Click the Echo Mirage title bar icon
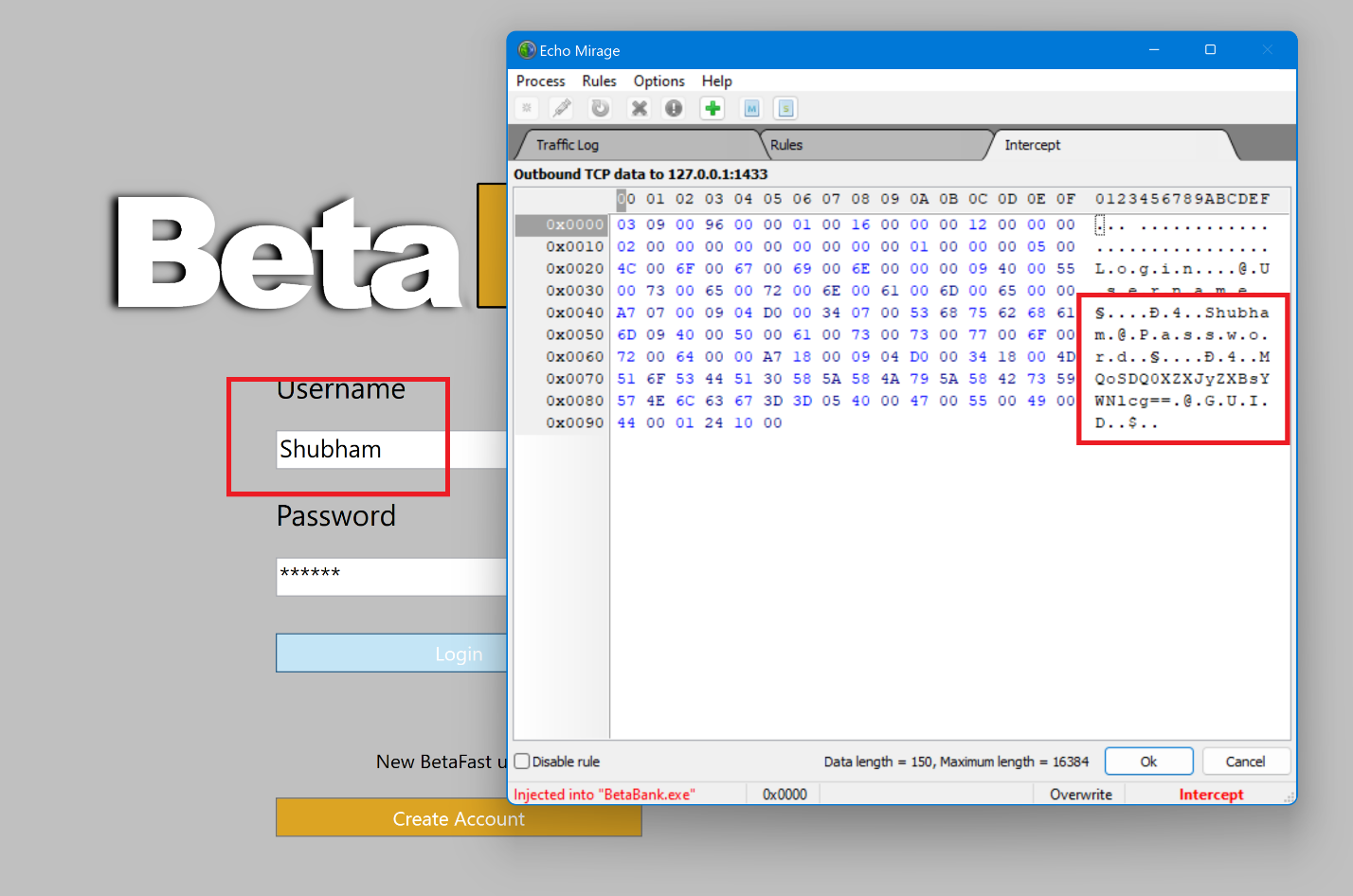This screenshot has height=896, width=1353. tap(527, 49)
